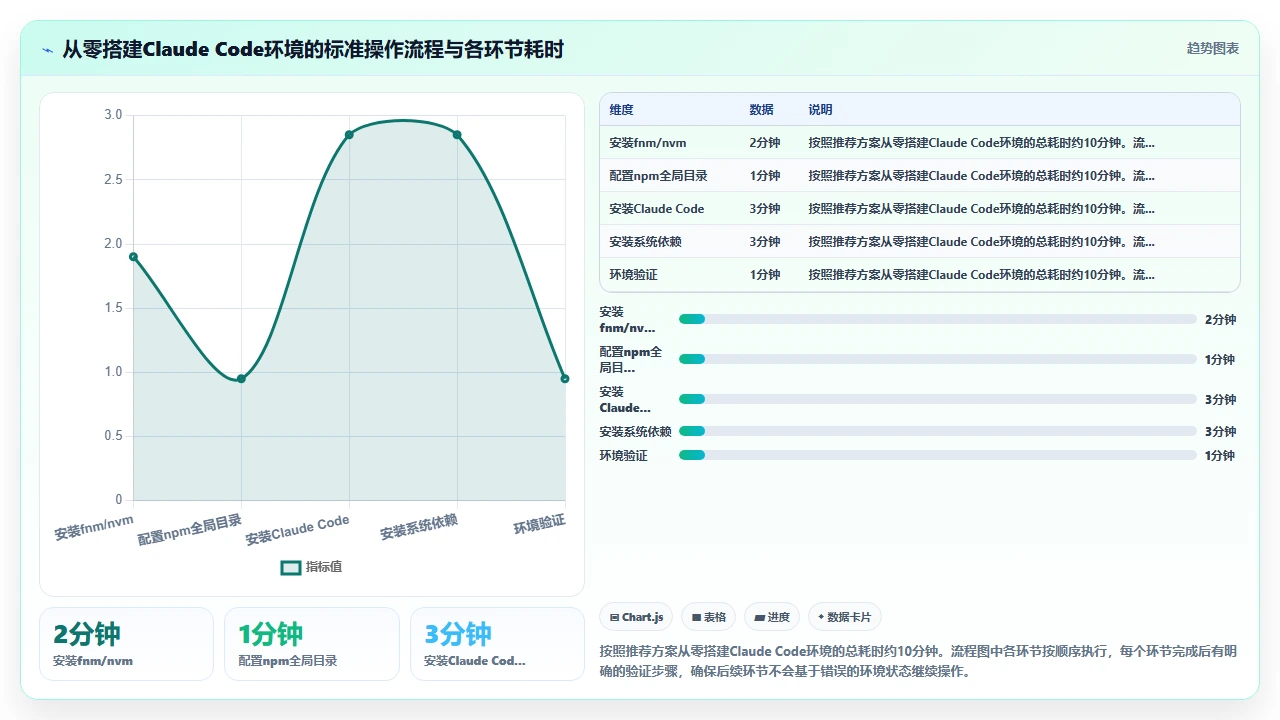Click the 指标值 legend label
1280x720 pixels.
[x=324, y=567]
